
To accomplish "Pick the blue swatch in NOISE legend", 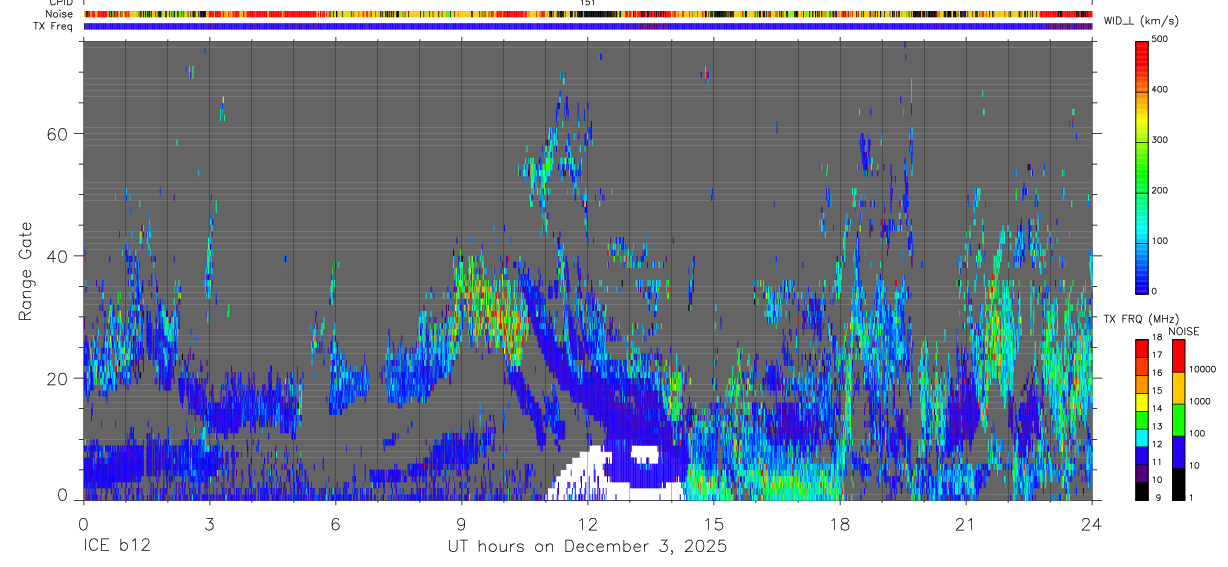I will click(1179, 452).
